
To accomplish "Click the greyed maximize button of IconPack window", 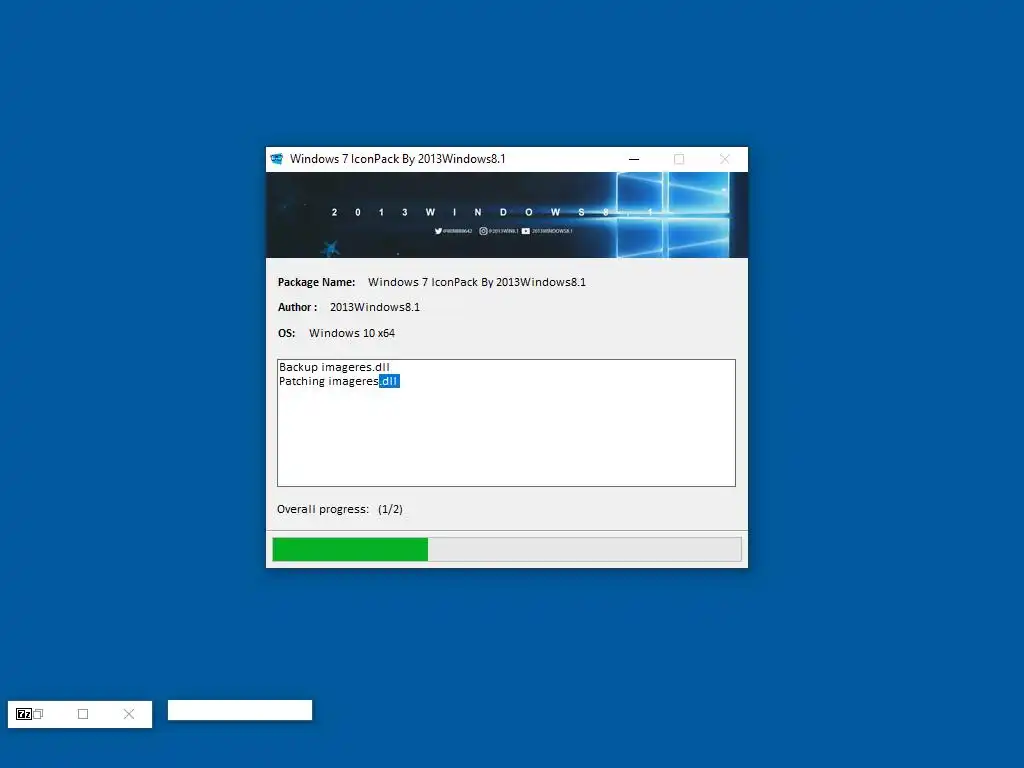I will (679, 159).
